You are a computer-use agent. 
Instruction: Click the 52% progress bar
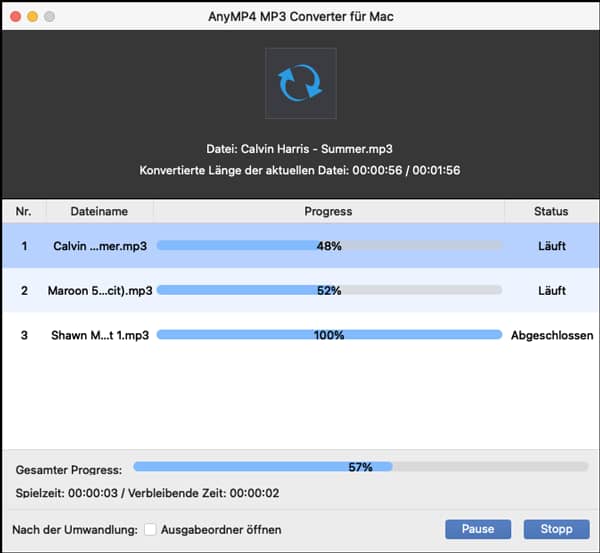[329, 290]
